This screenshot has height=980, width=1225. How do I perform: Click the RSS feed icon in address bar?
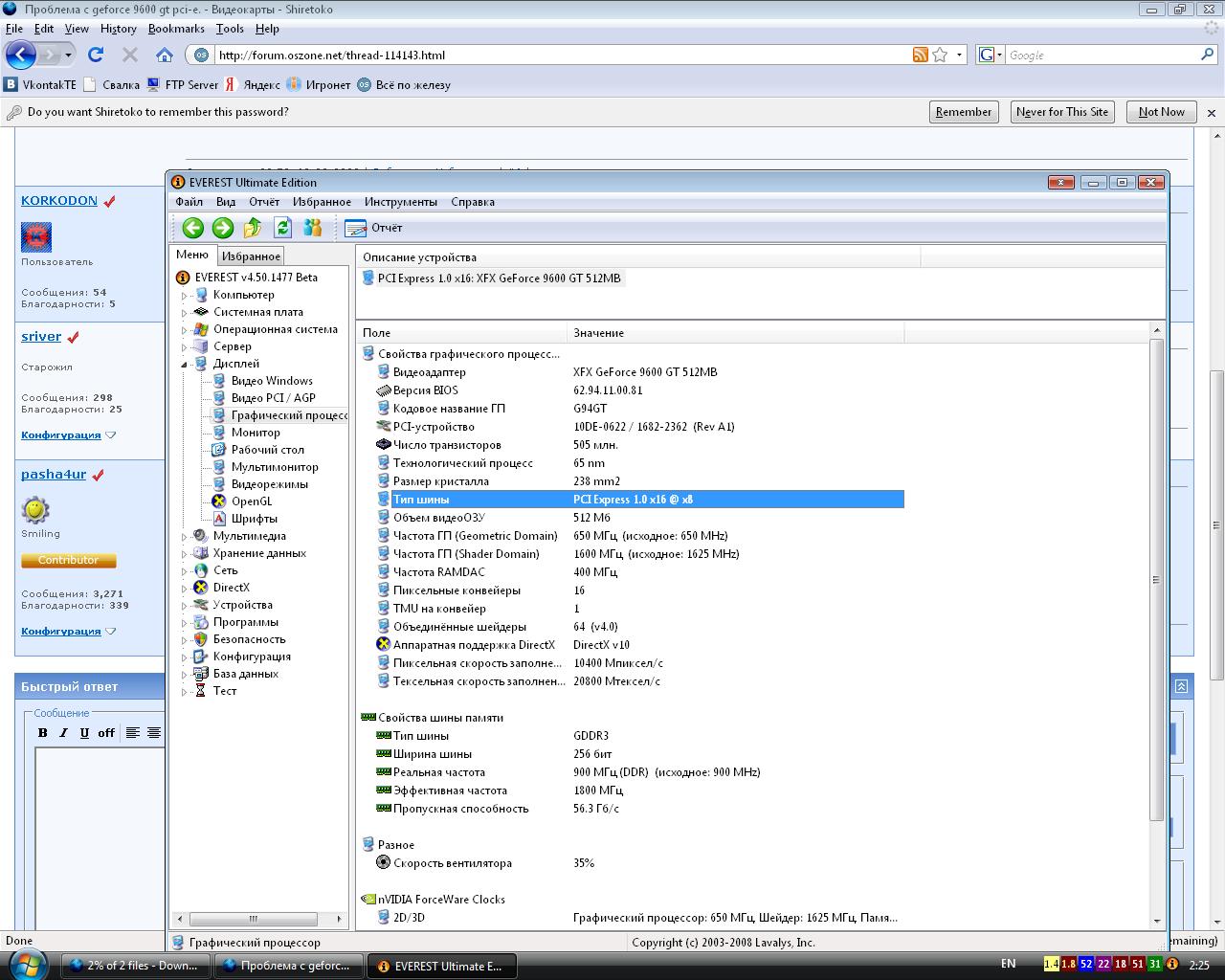(x=920, y=55)
